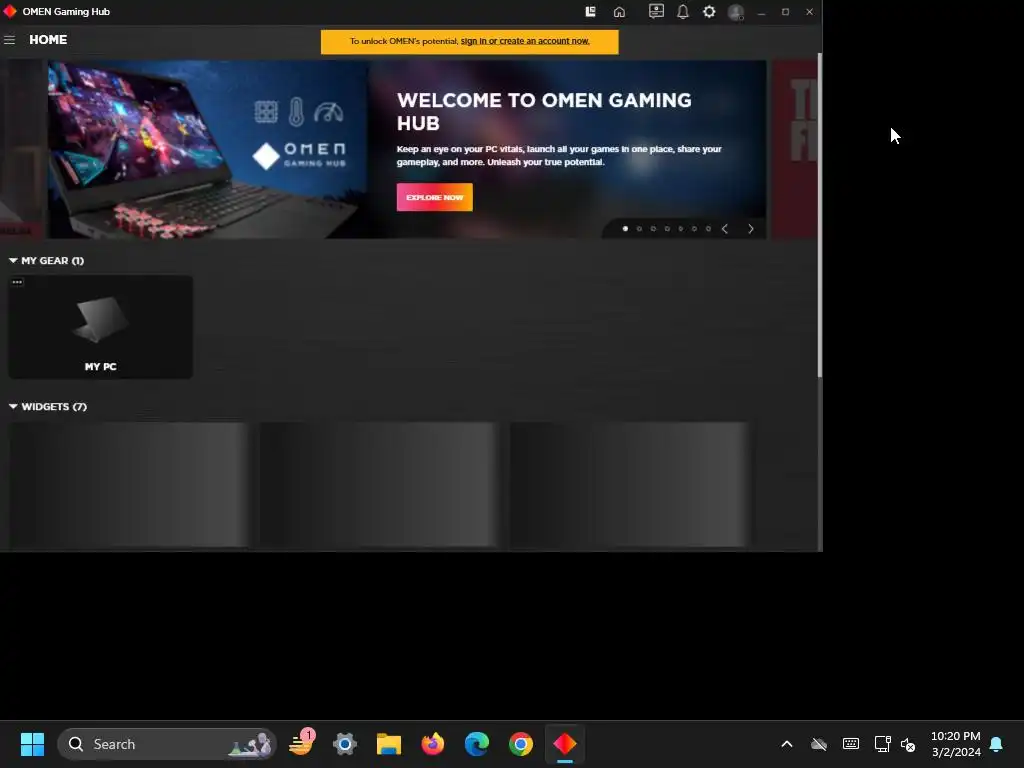Screen dimensions: 1024x768
Task: Open the OMEN layout/dashboard icon in title bar
Action: point(590,11)
